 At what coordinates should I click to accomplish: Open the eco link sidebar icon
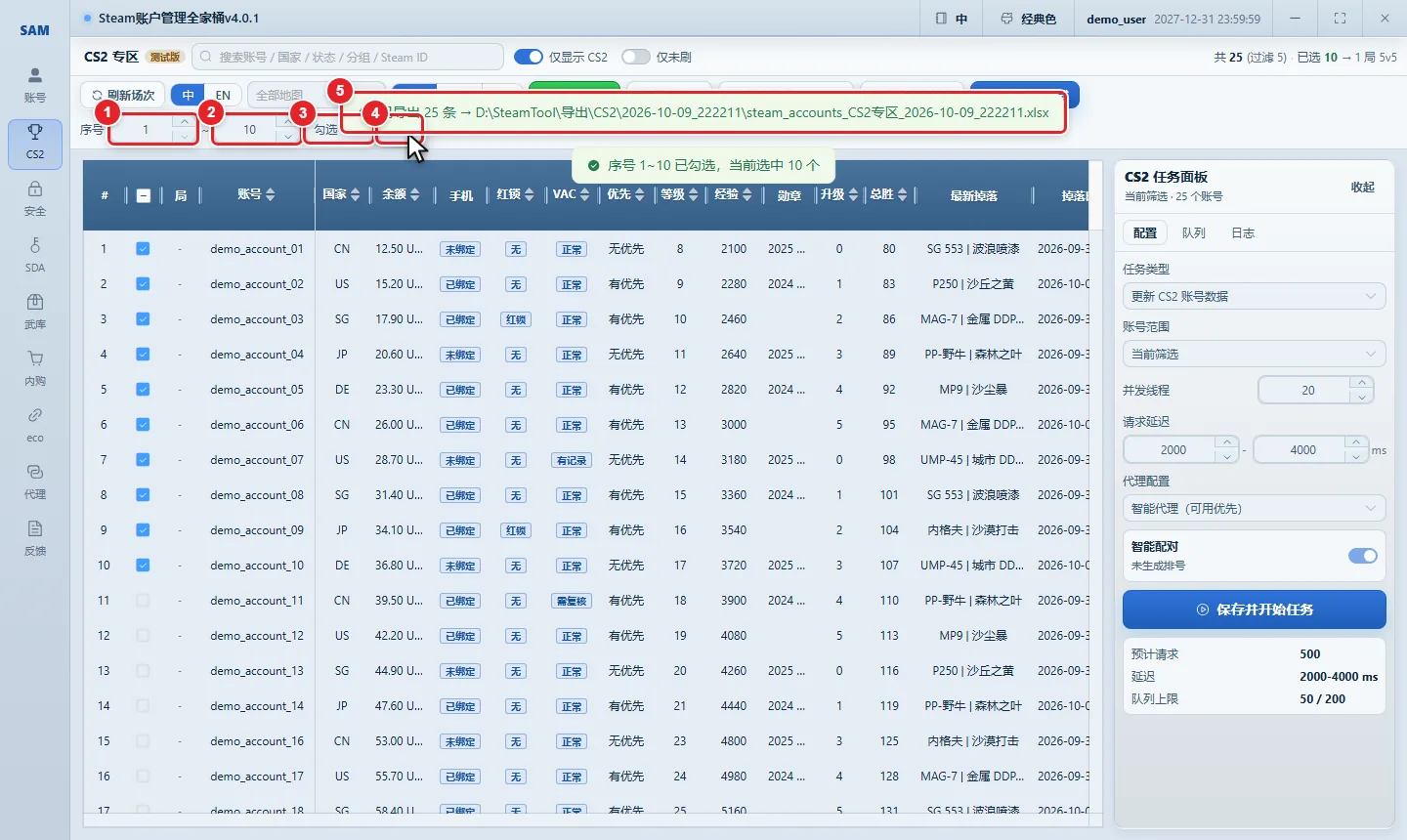click(x=35, y=425)
